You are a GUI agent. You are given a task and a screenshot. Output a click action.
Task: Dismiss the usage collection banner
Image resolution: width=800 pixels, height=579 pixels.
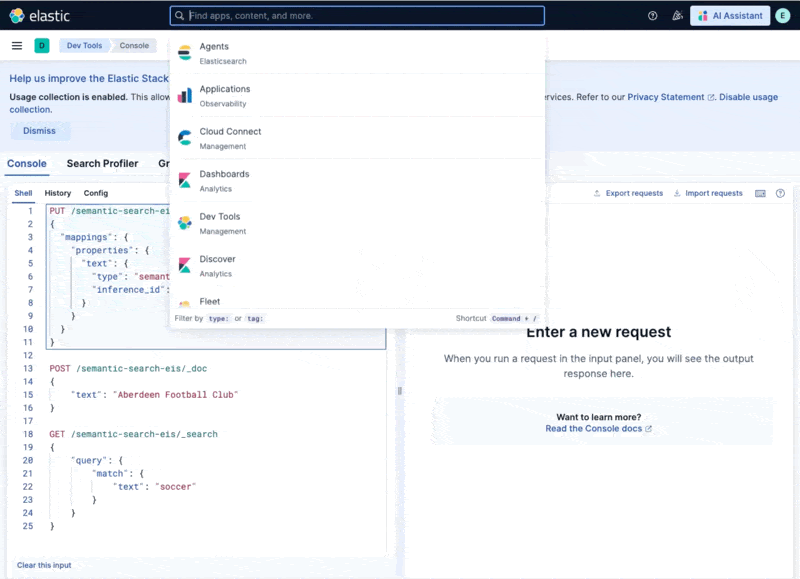click(39, 130)
